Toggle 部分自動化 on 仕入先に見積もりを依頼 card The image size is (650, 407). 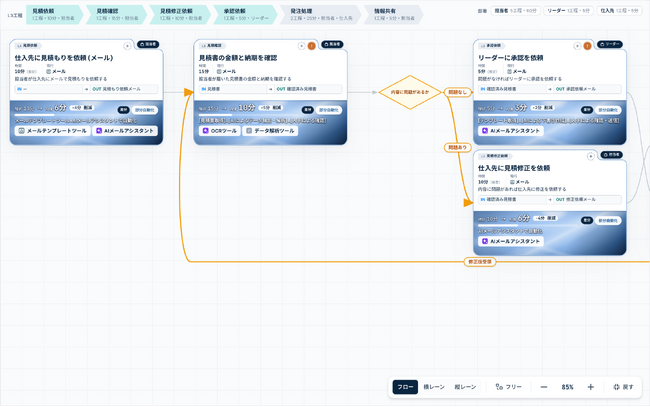(x=145, y=110)
